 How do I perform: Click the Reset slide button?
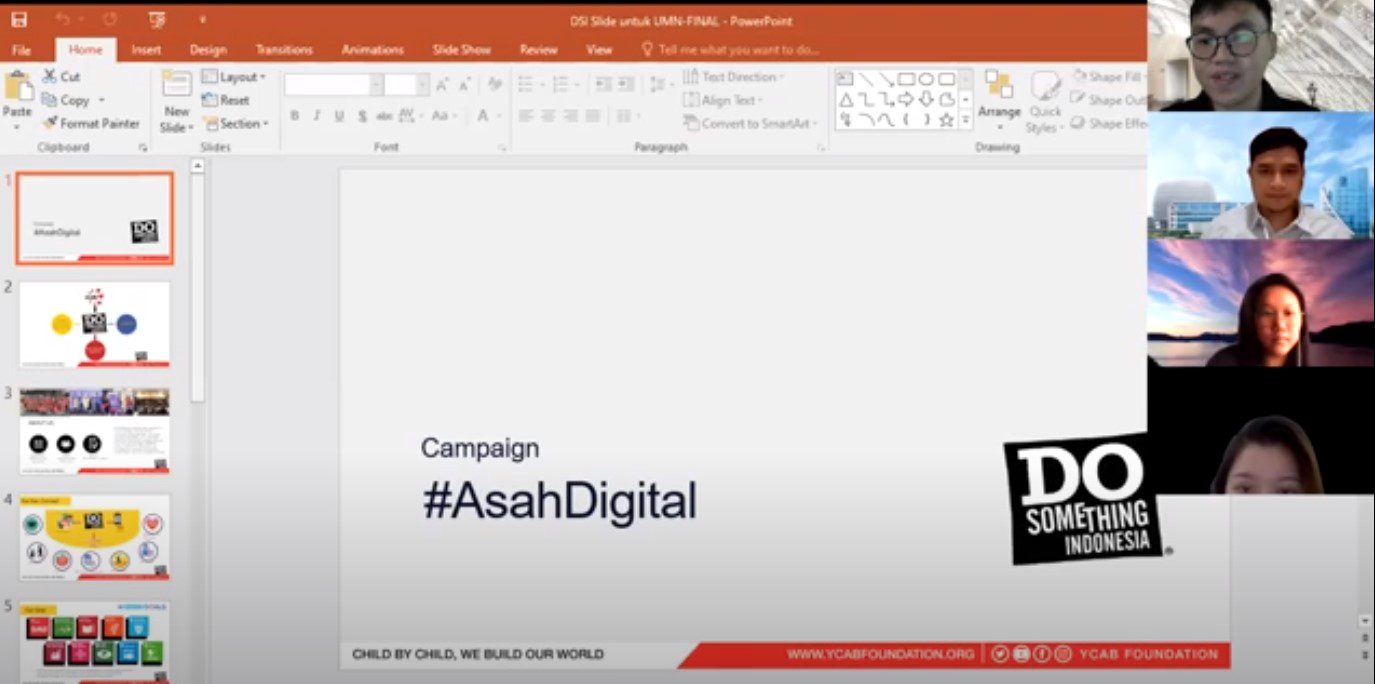pyautogui.click(x=226, y=100)
